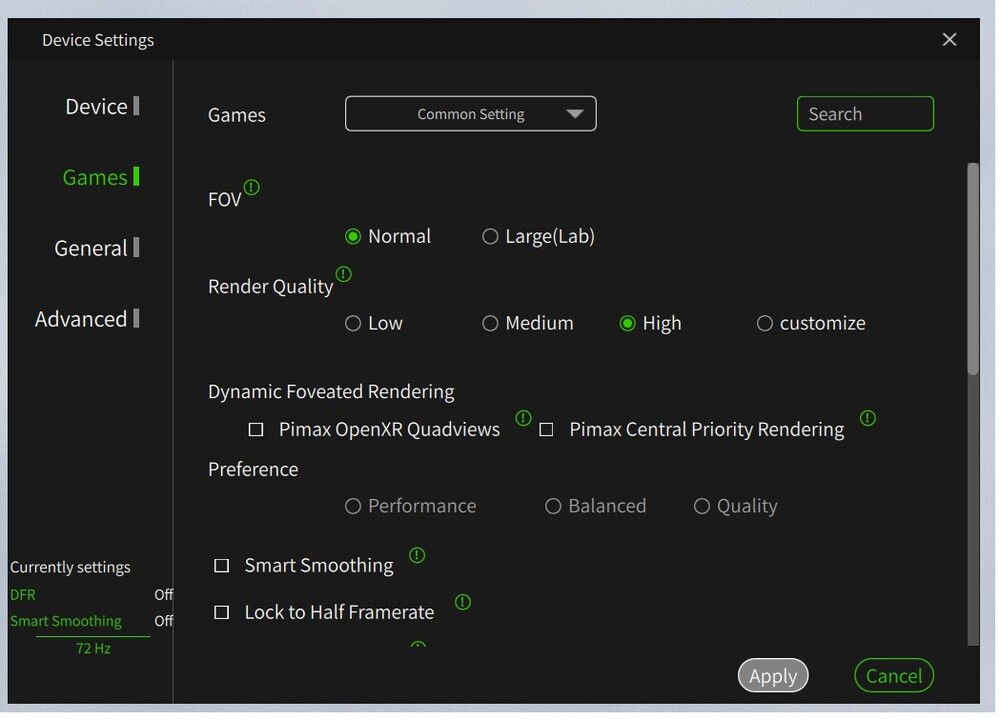Enable the Smart Smoothing checkbox
Screen dimensions: 1000x719
[x=222, y=566]
